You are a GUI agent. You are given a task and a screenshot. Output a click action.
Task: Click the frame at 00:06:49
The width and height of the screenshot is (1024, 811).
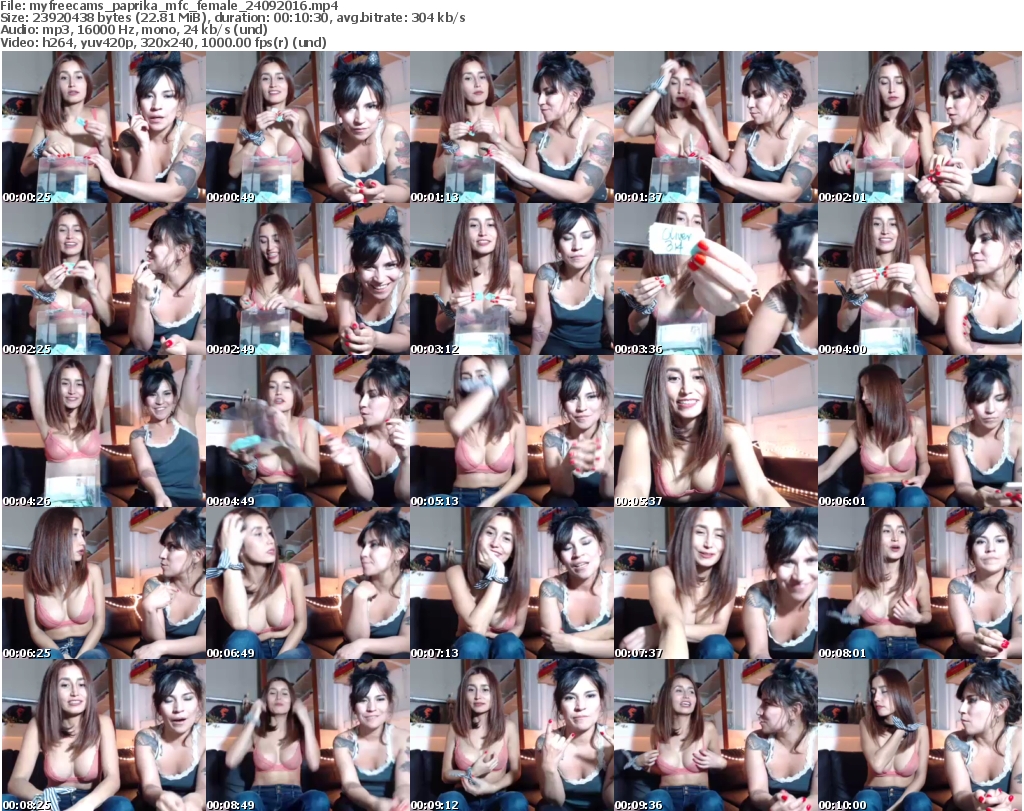pos(308,584)
